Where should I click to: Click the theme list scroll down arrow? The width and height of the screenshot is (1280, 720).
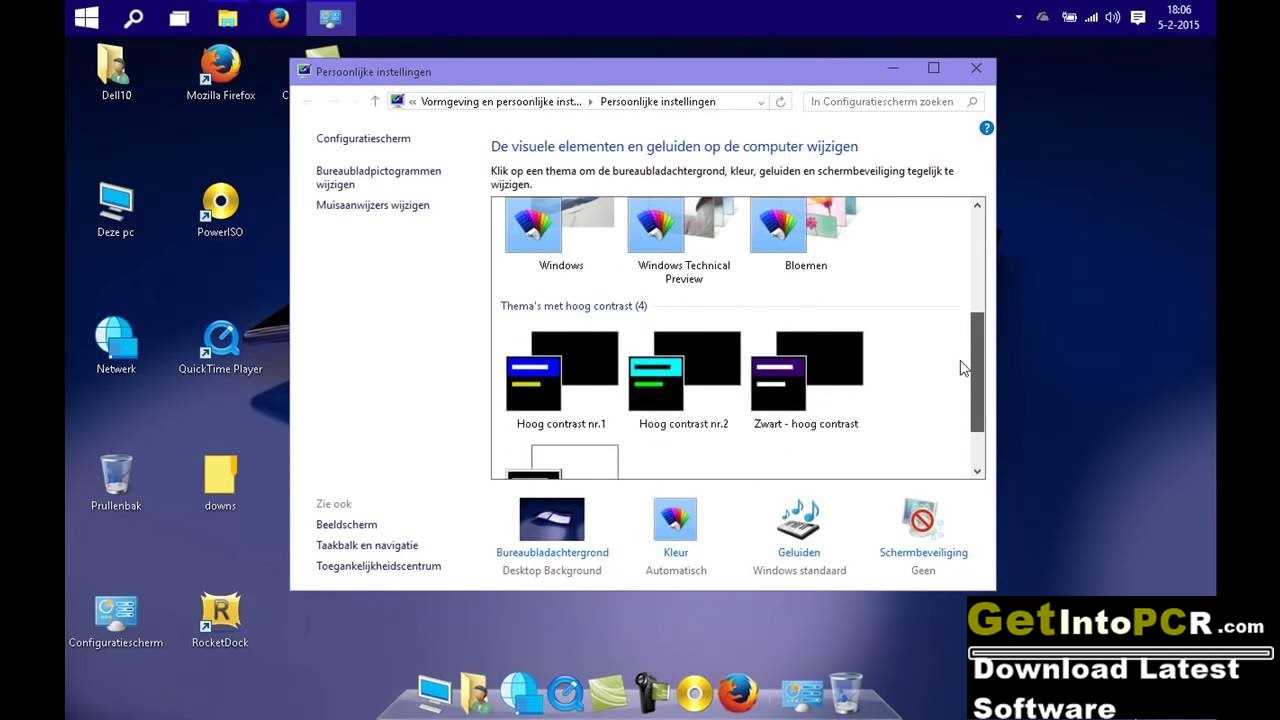[977, 471]
